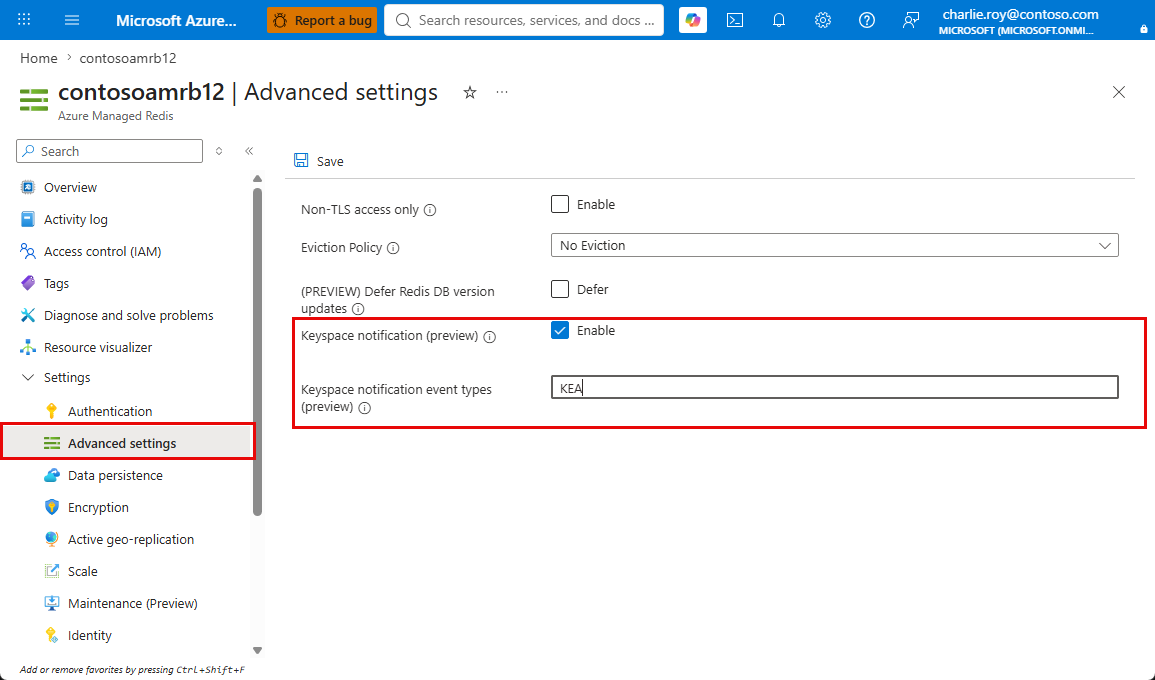Screen dimensions: 1155x680
Task: Open the more options ellipsis menu
Action: pyautogui.click(x=502, y=92)
